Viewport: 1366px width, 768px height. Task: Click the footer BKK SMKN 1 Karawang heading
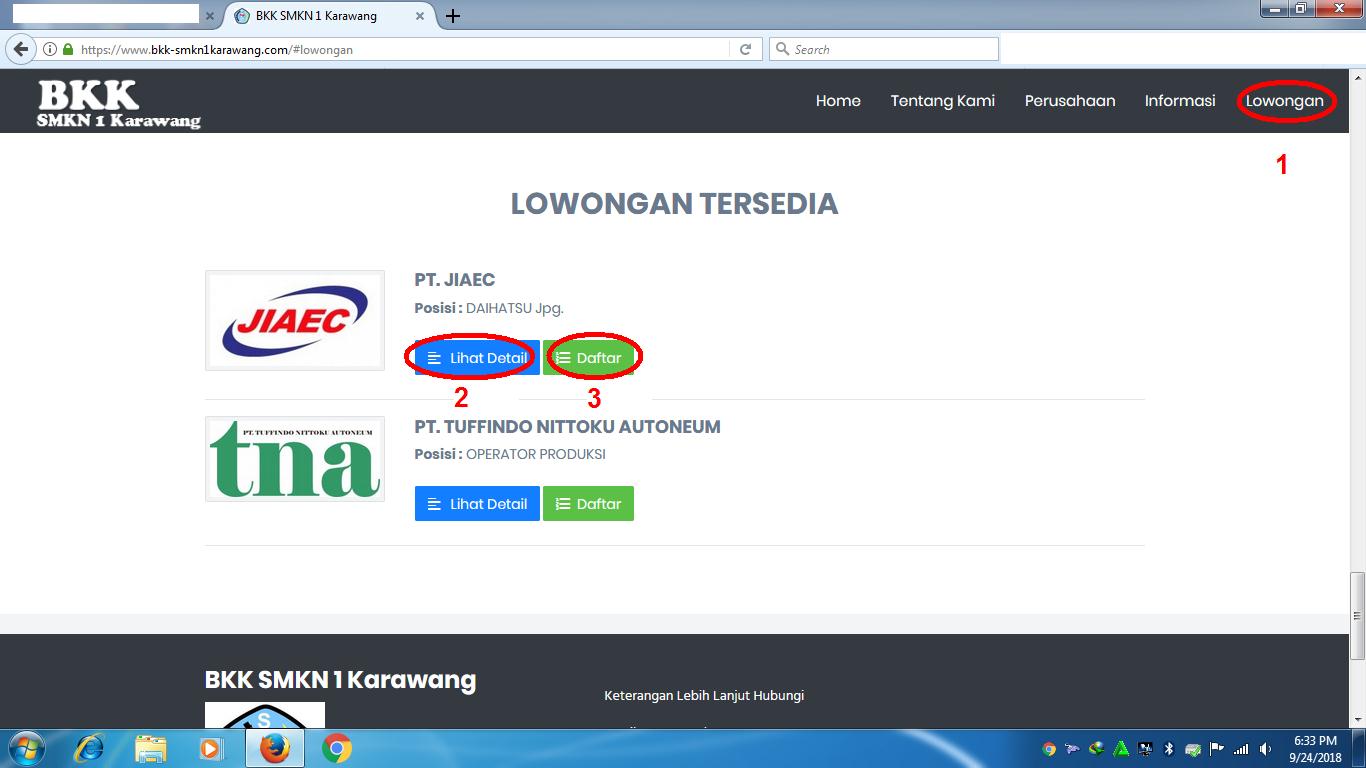point(340,680)
